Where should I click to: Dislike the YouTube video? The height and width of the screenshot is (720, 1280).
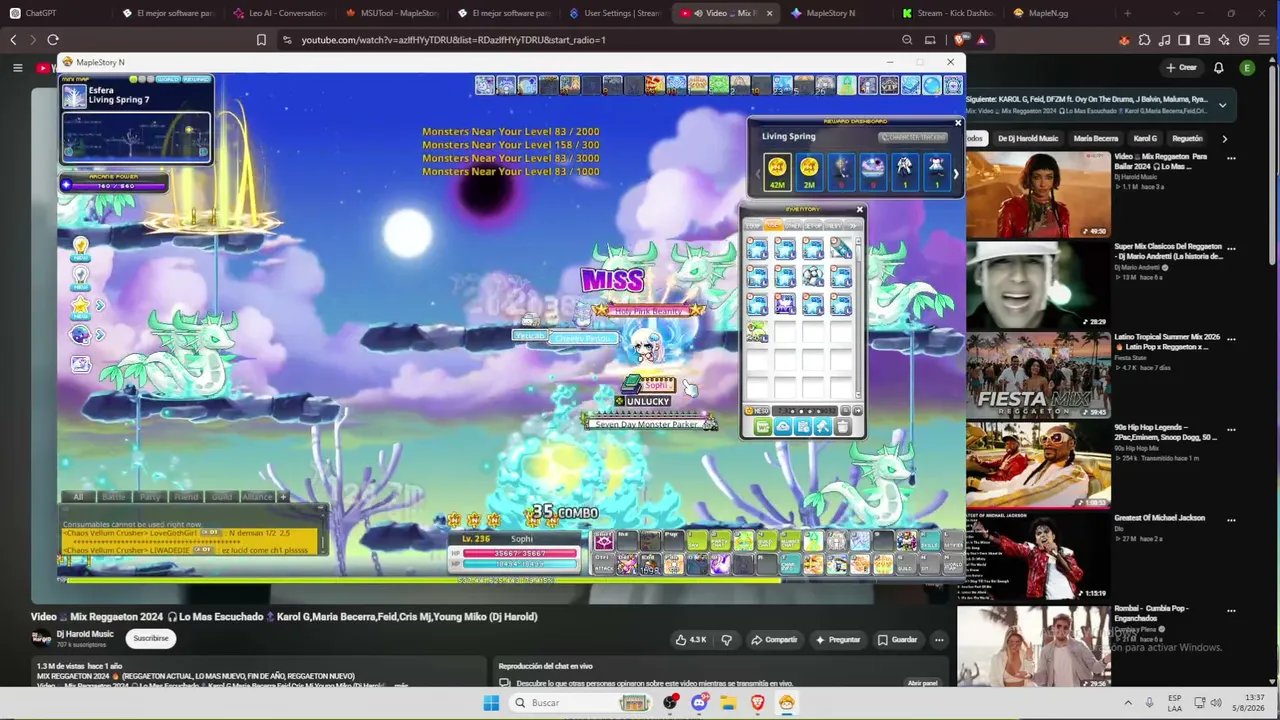tap(727, 640)
